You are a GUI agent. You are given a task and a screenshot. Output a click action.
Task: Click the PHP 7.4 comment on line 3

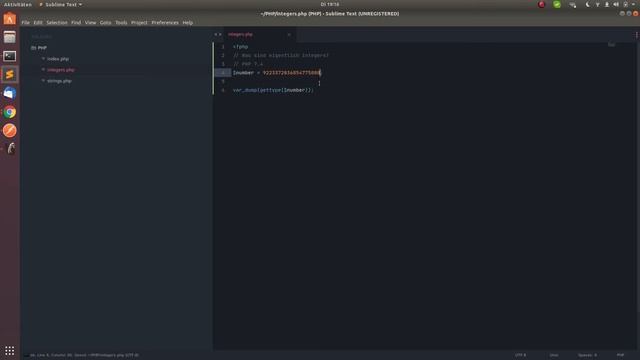(x=248, y=64)
